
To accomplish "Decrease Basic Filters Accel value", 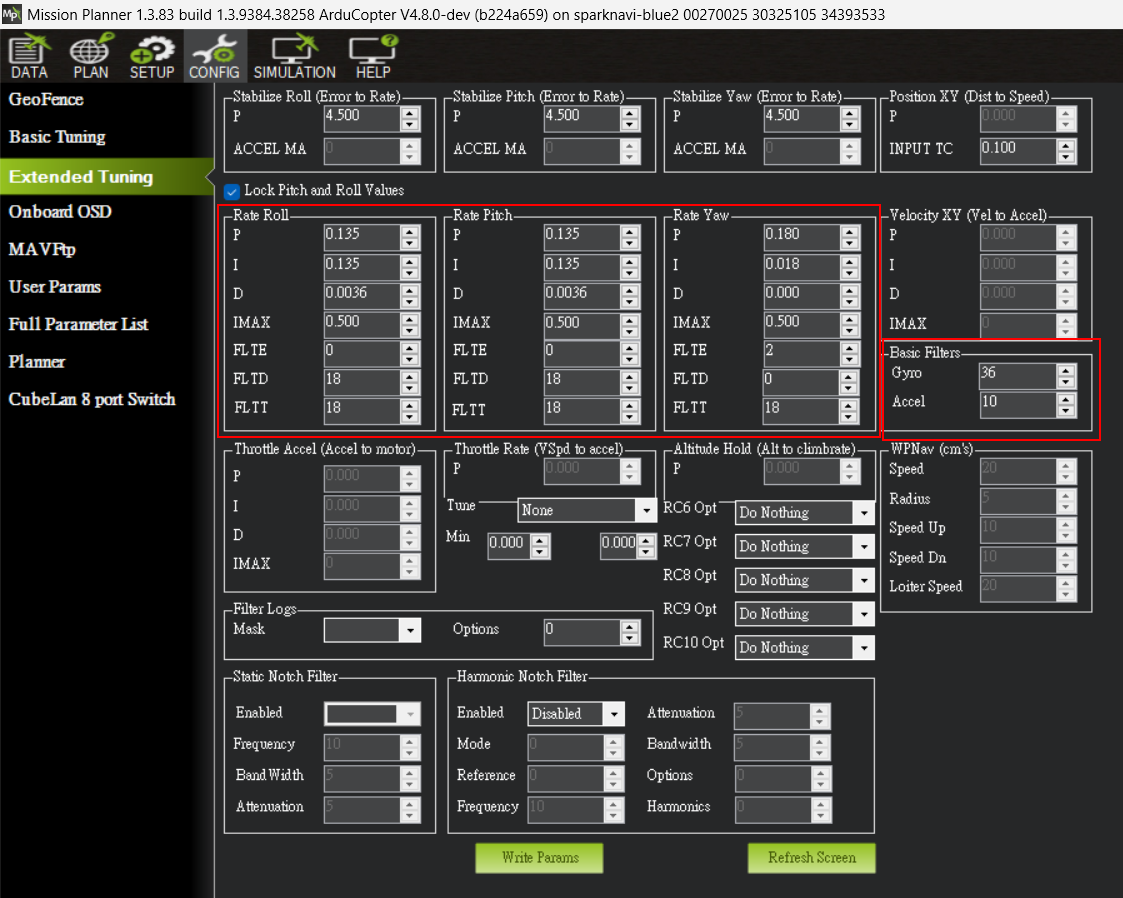I will click(x=1066, y=410).
